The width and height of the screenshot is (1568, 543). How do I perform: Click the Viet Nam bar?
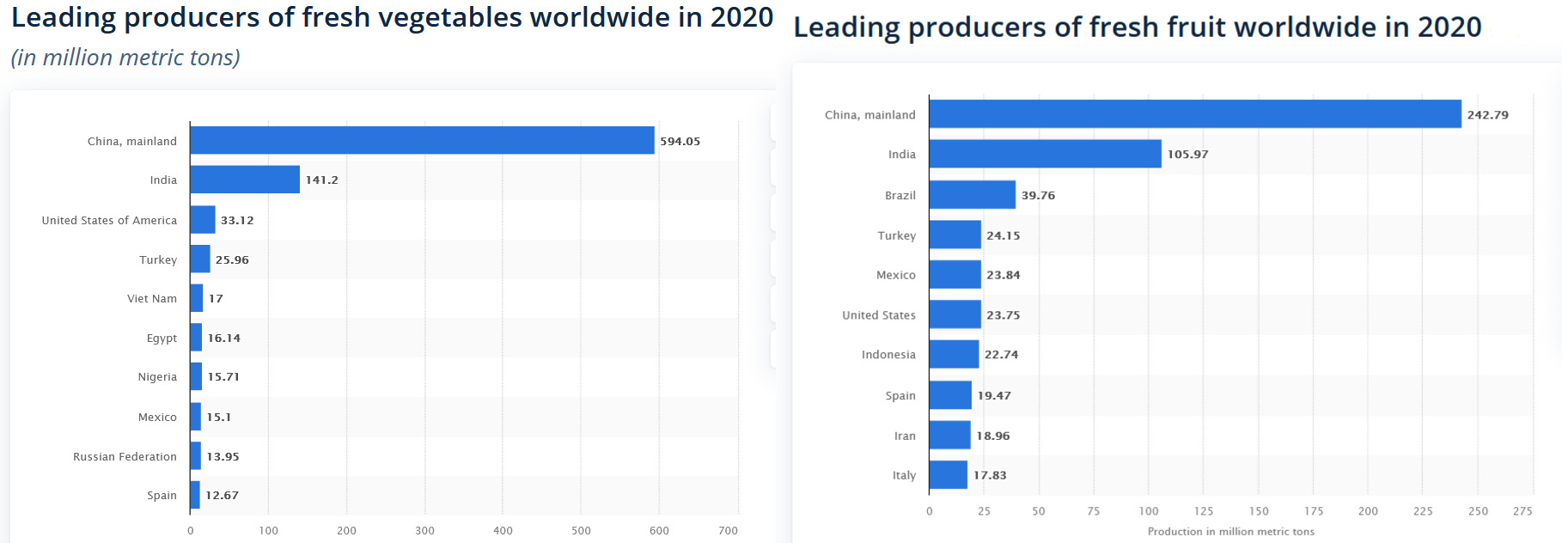[x=197, y=299]
